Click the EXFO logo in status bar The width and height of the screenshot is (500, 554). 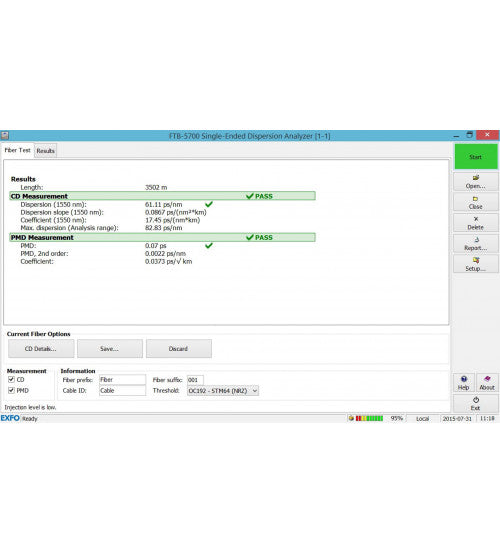[x=10, y=418]
